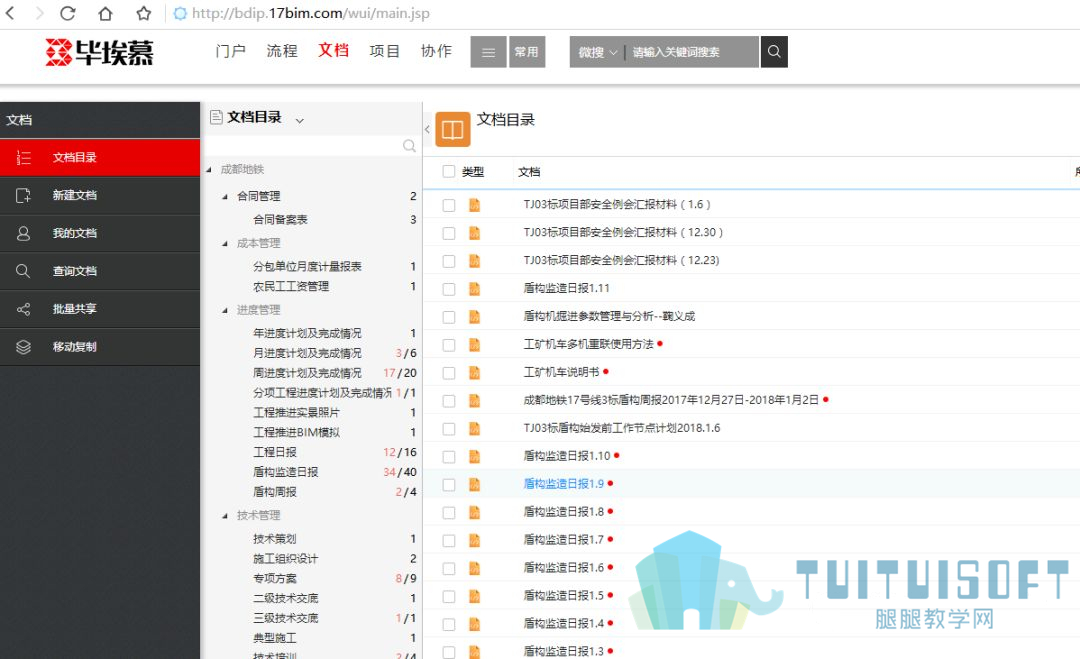Click file icon of 工矿机车说明书
1080x659 pixels.
(x=475, y=373)
